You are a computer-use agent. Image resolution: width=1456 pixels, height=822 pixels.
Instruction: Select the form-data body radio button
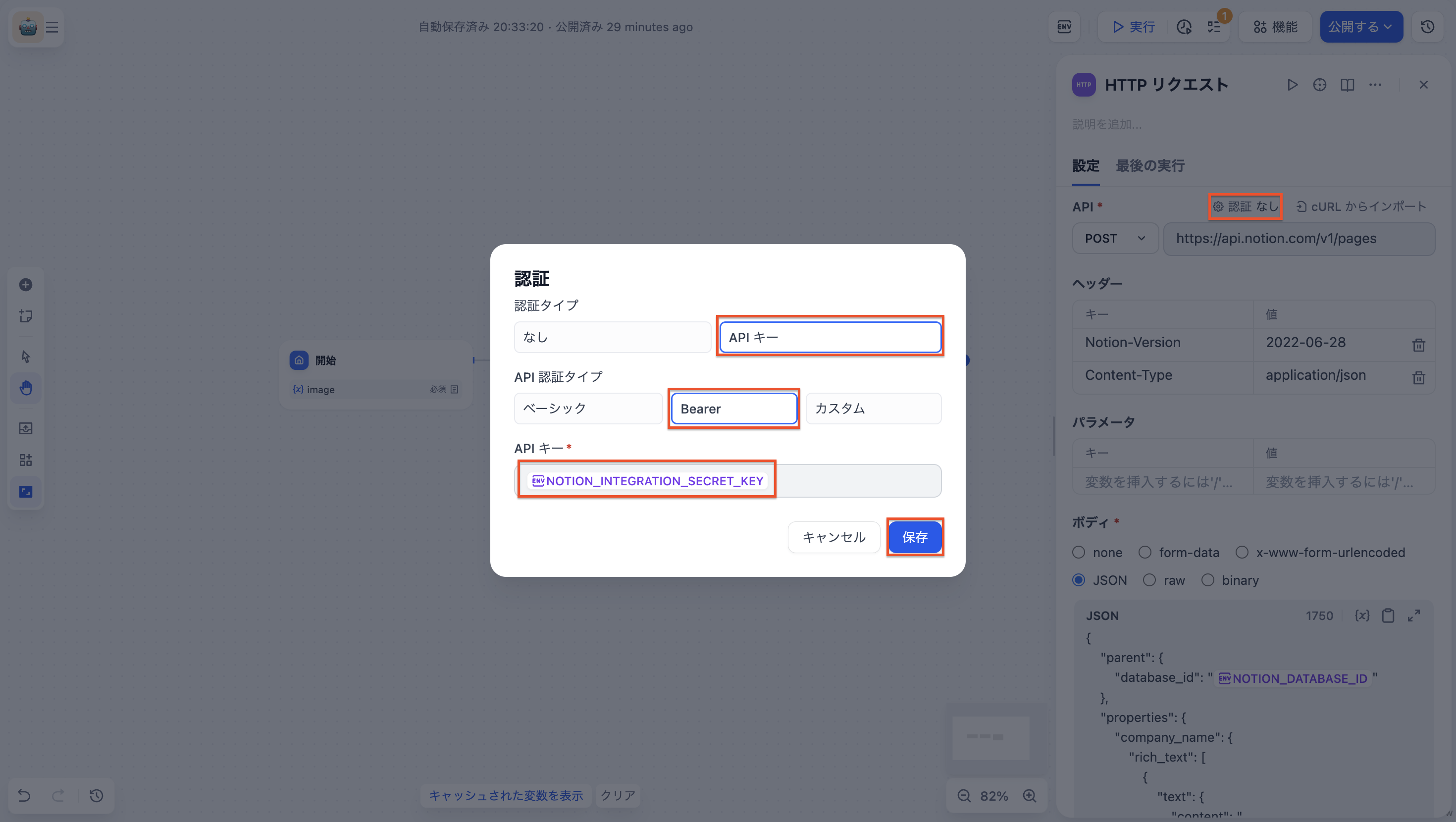[1144, 552]
